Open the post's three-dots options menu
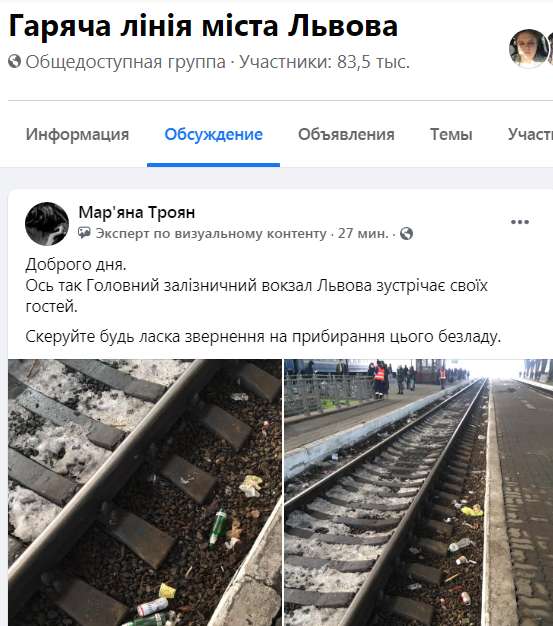 point(519,222)
